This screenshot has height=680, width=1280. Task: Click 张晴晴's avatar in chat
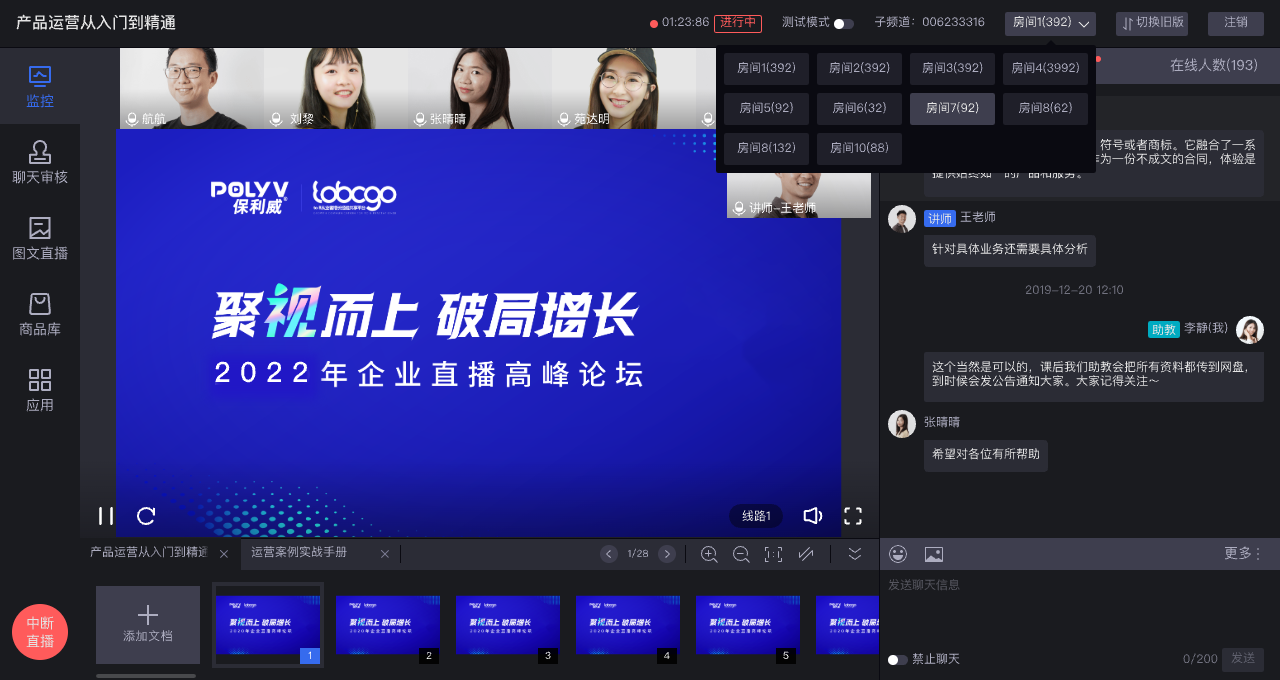[x=902, y=424]
